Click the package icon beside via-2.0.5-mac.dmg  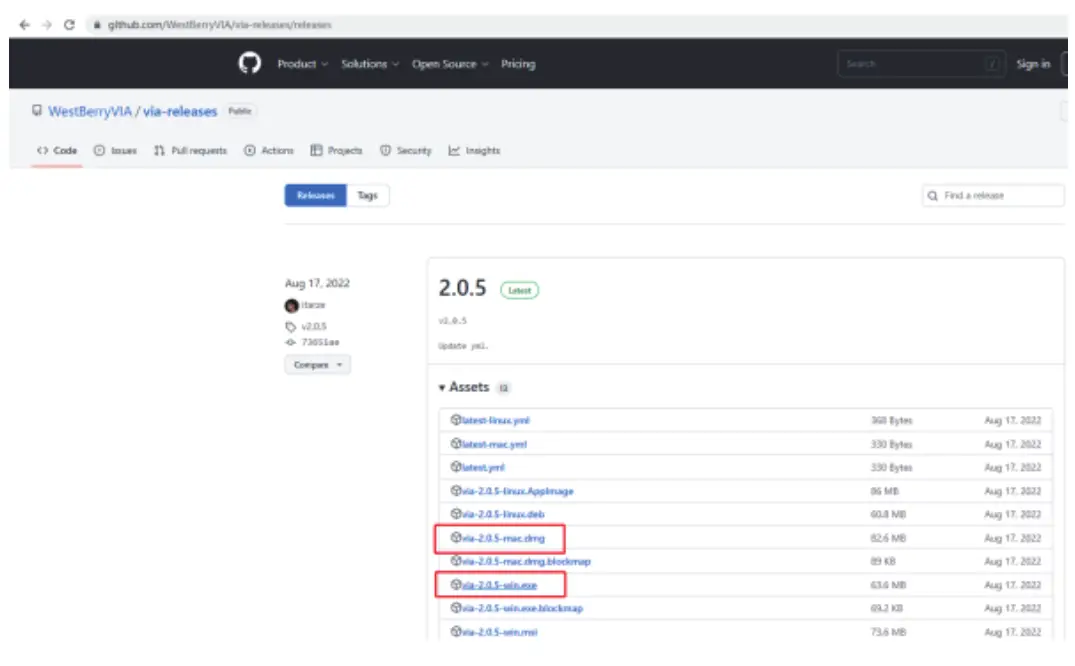(x=456, y=538)
